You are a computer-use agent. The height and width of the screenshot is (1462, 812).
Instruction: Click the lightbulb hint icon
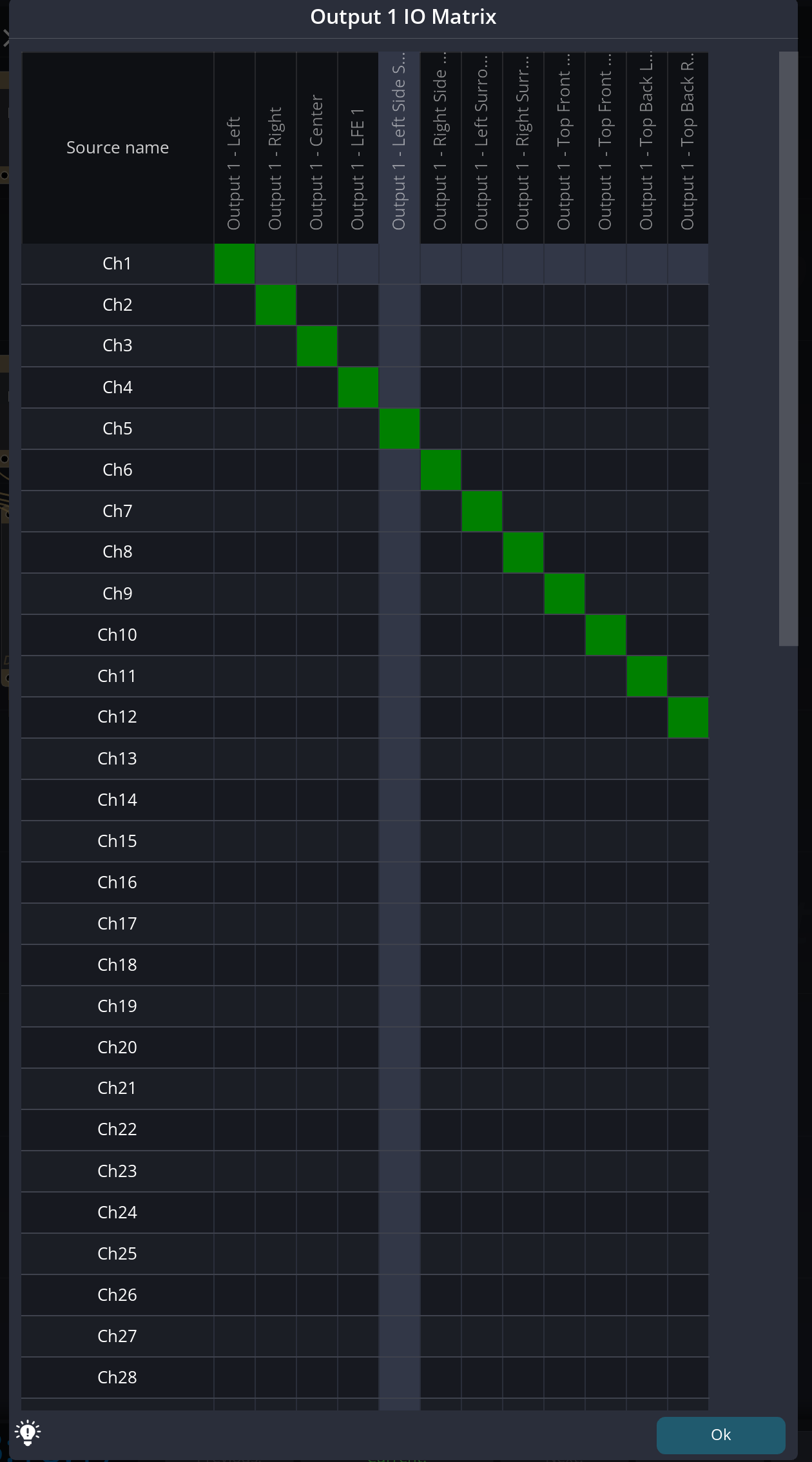click(28, 1432)
